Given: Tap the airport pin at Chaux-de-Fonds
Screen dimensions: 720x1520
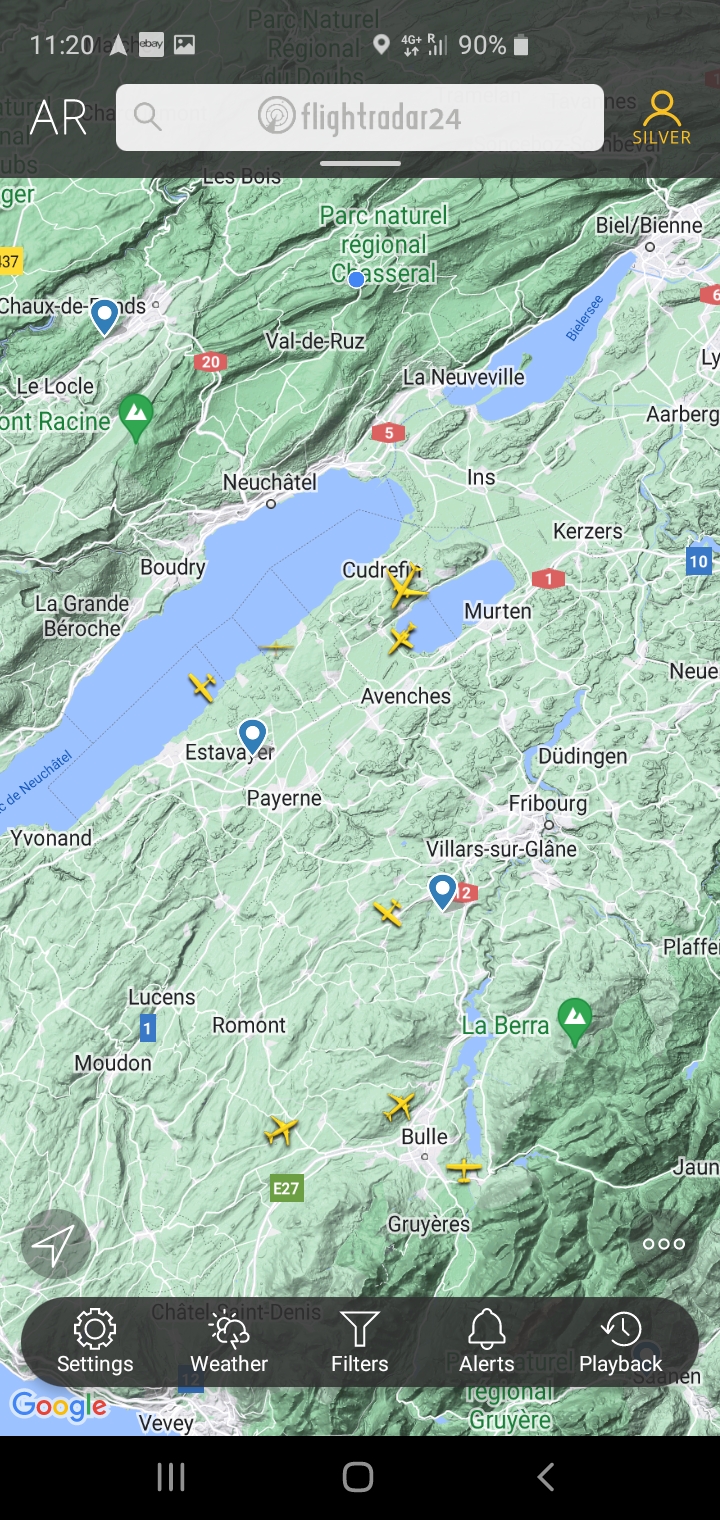Looking at the screenshot, I should point(104,317).
